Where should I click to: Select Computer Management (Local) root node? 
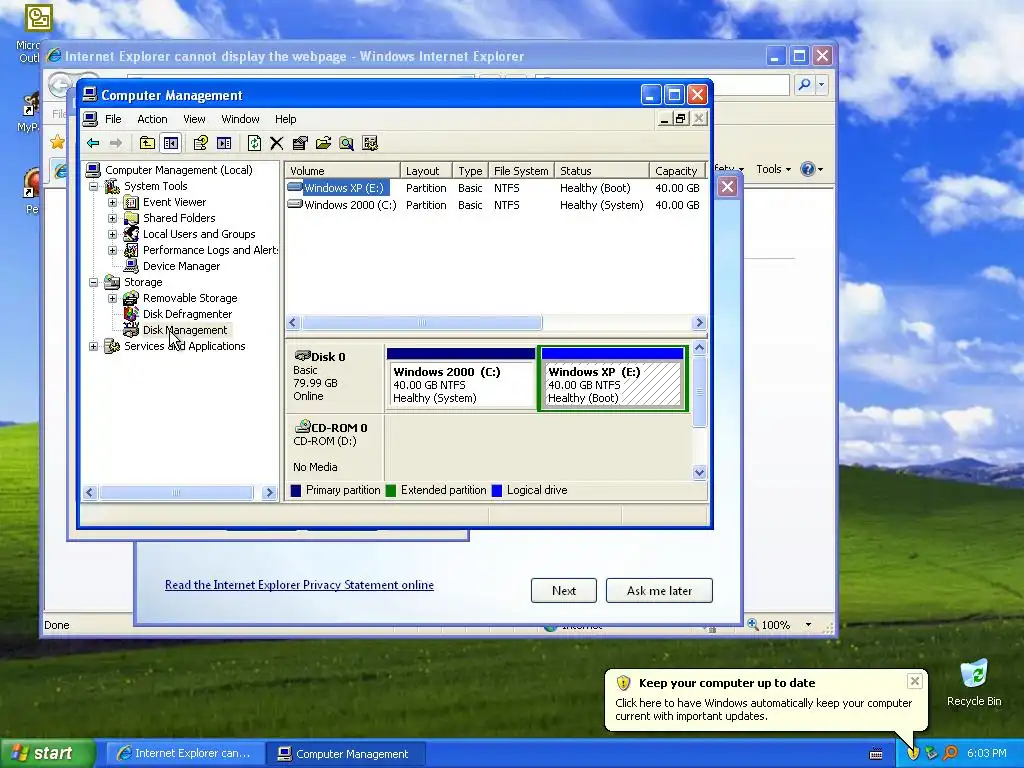pyautogui.click(x=178, y=170)
